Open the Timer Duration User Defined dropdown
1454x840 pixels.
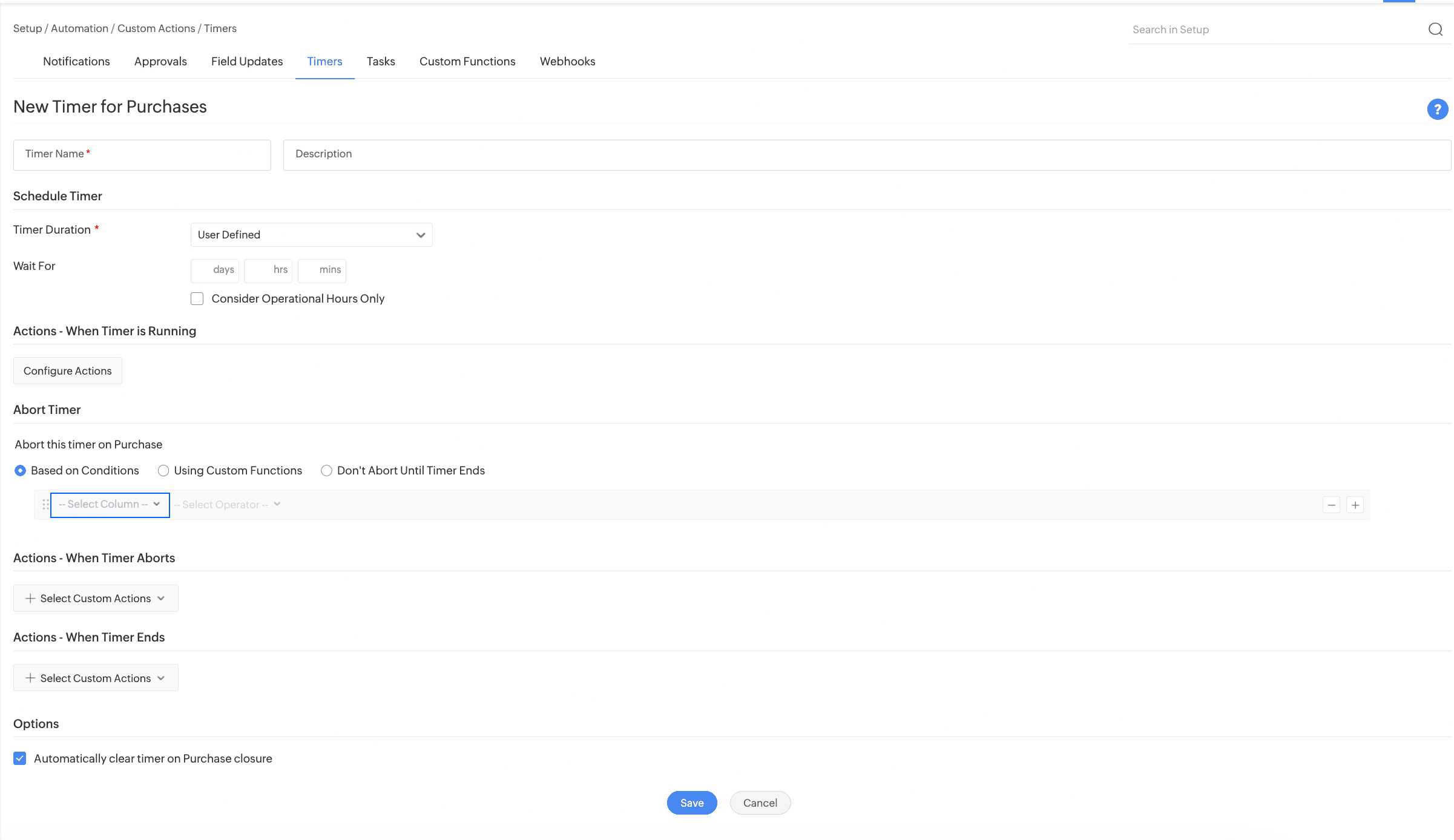[x=311, y=235]
